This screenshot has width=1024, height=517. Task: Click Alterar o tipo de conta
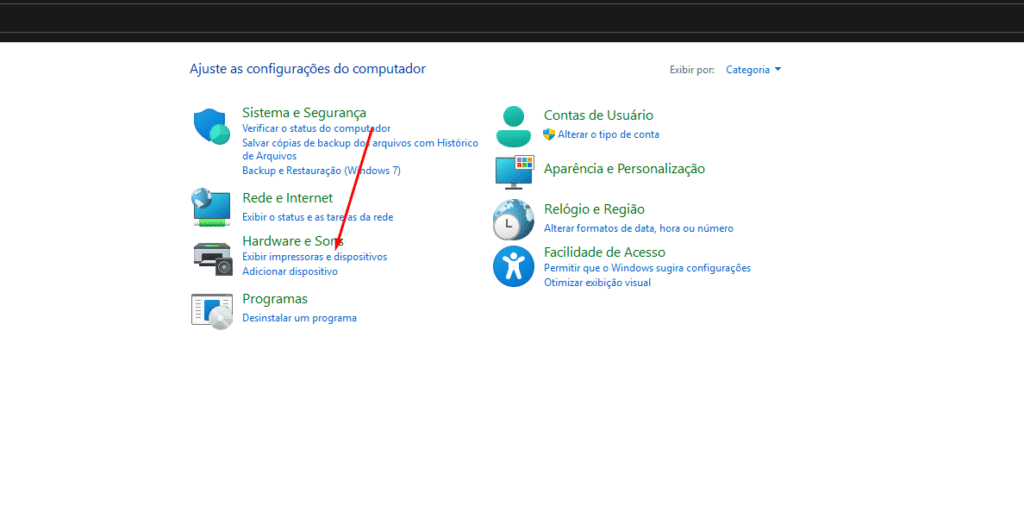[x=608, y=134]
